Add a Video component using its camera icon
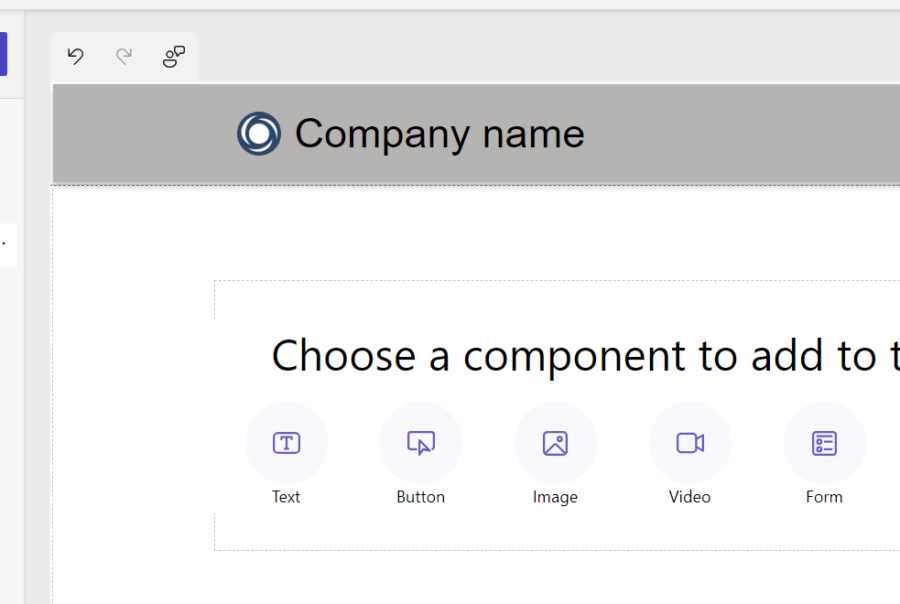This screenshot has height=604, width=900. pos(689,443)
